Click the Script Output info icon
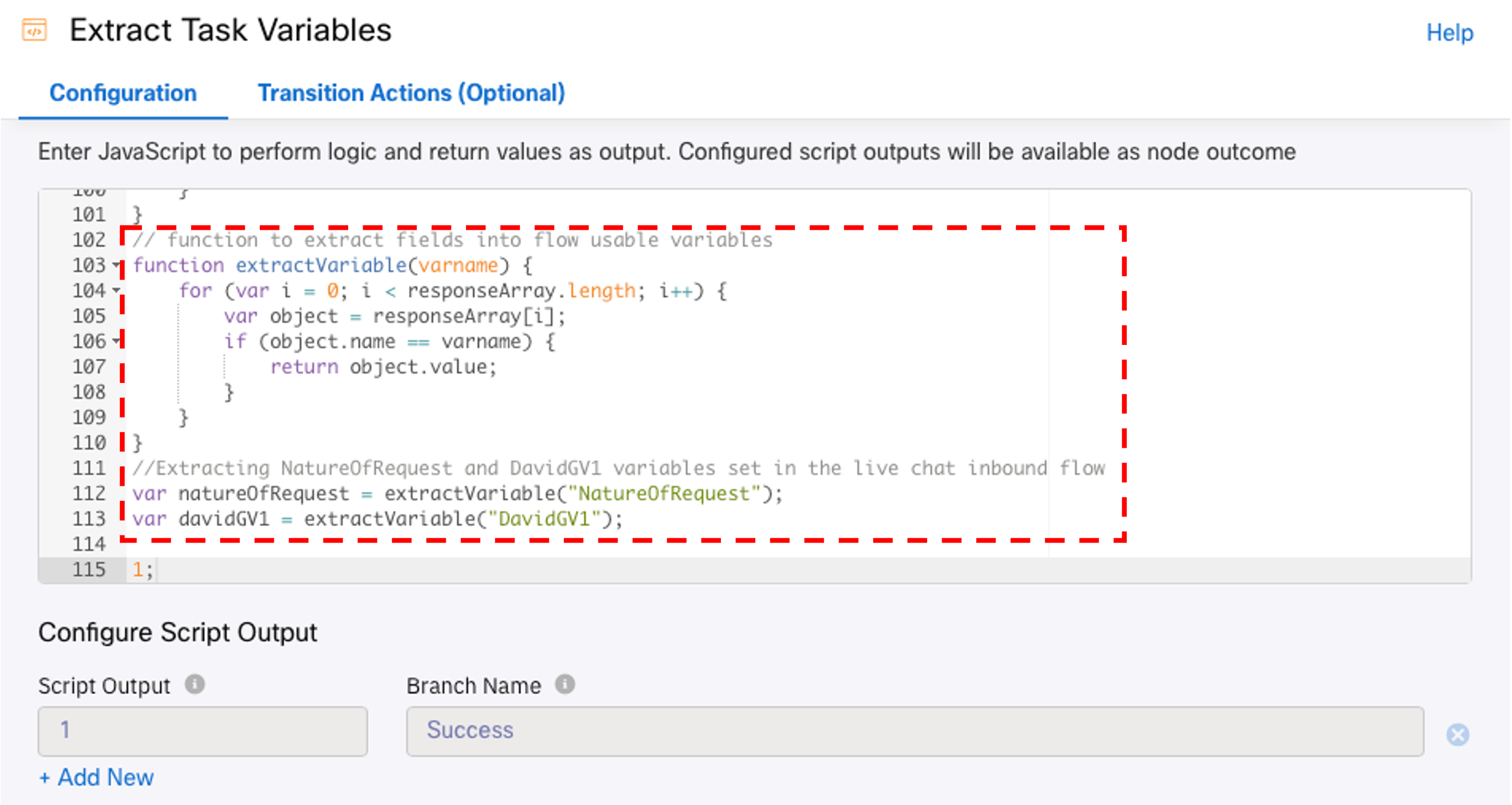 click(195, 684)
